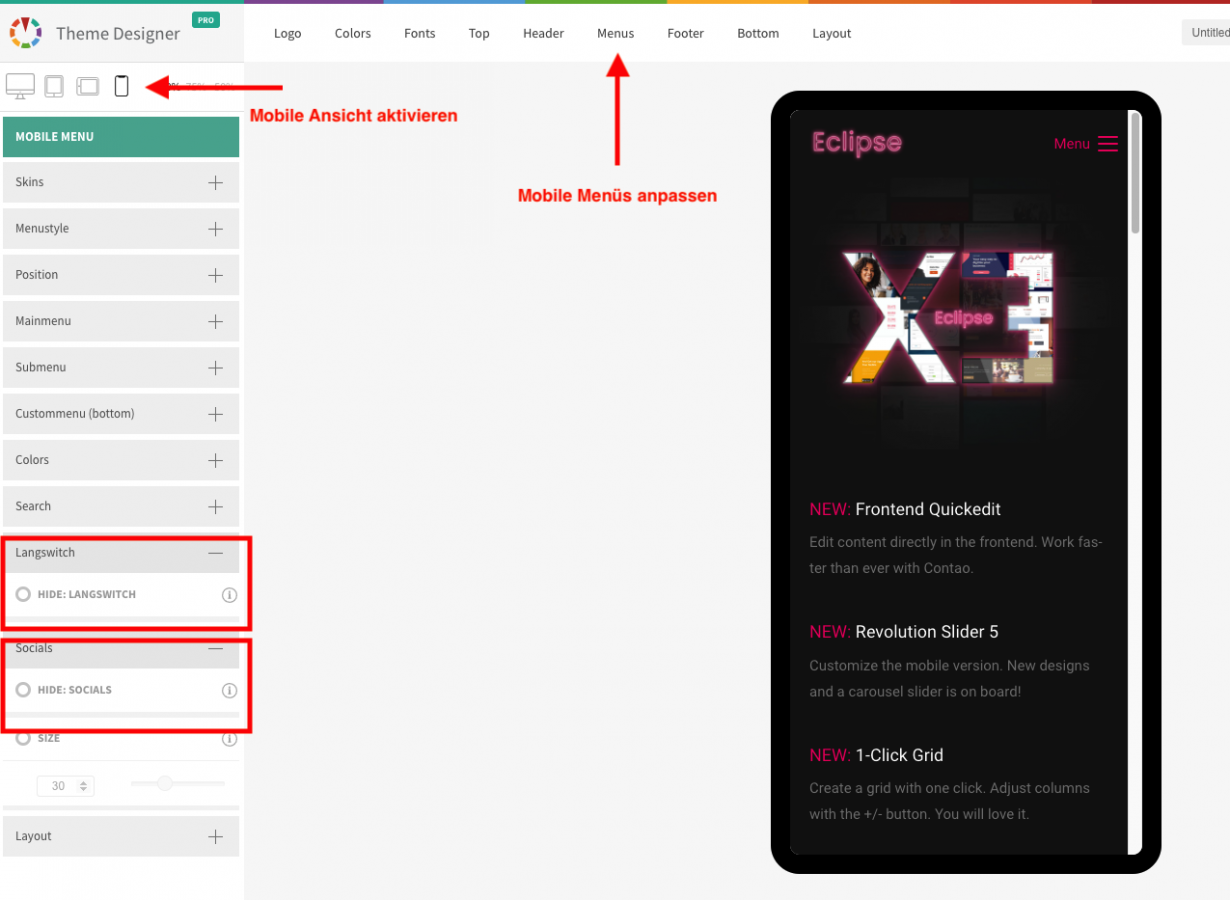Click the size number field showing 30

pyautogui.click(x=58, y=786)
